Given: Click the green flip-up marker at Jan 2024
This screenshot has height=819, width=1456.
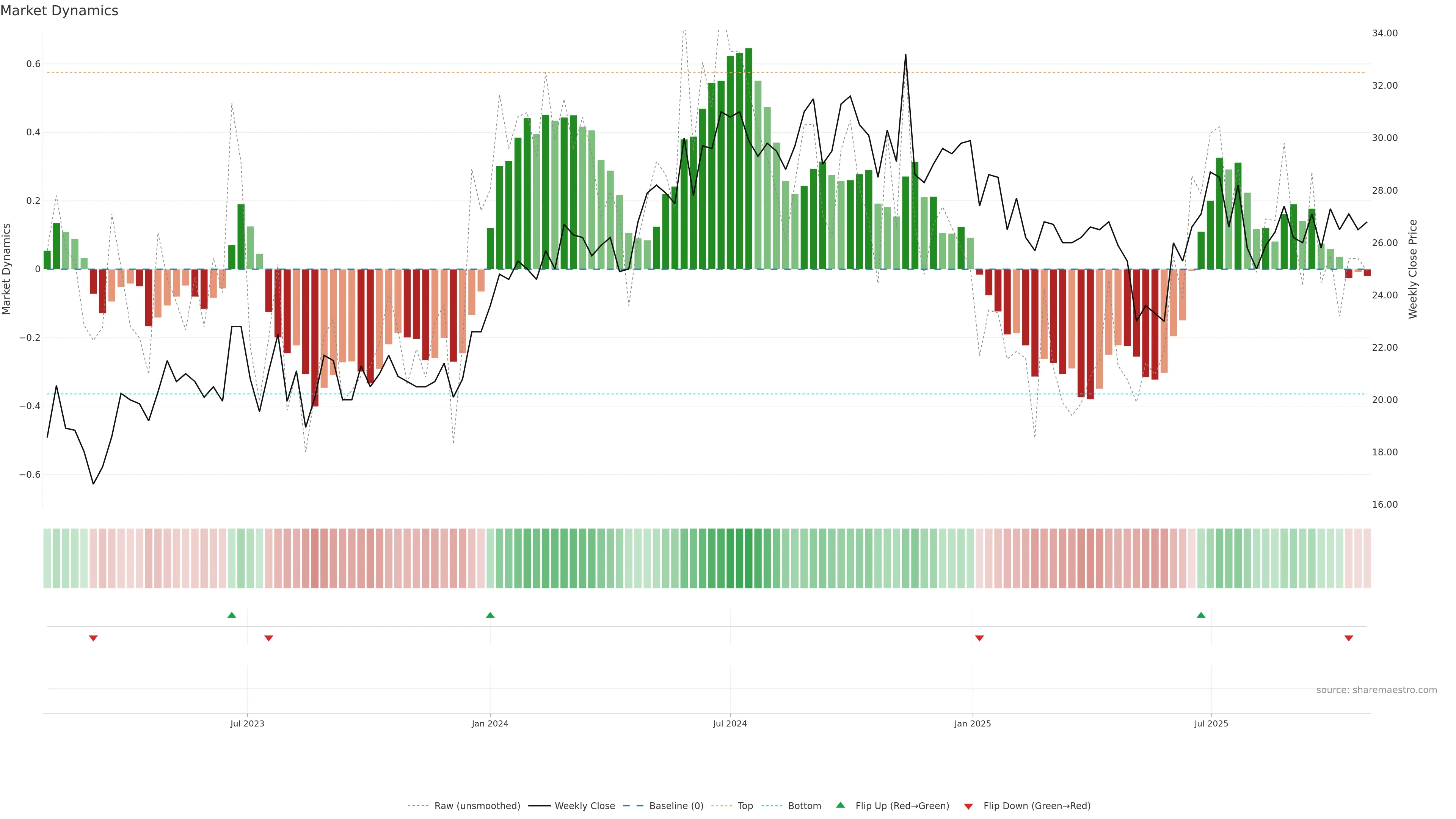Looking at the screenshot, I should (490, 615).
